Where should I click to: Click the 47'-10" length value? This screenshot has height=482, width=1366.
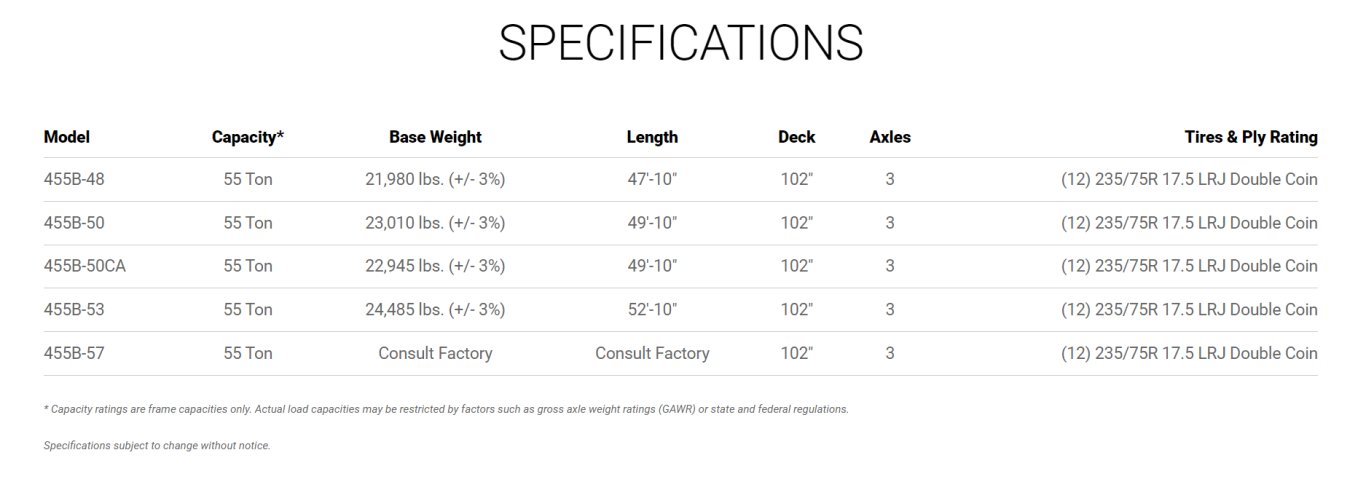coord(652,180)
